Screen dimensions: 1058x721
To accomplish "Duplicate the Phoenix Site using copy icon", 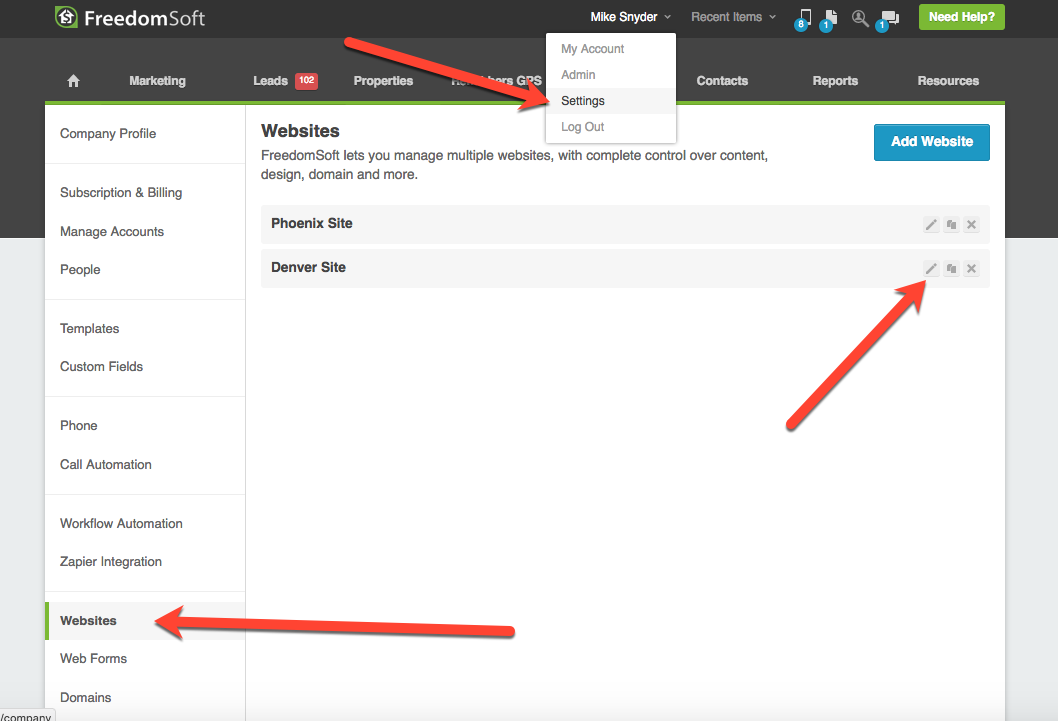I will pyautogui.click(x=951, y=225).
